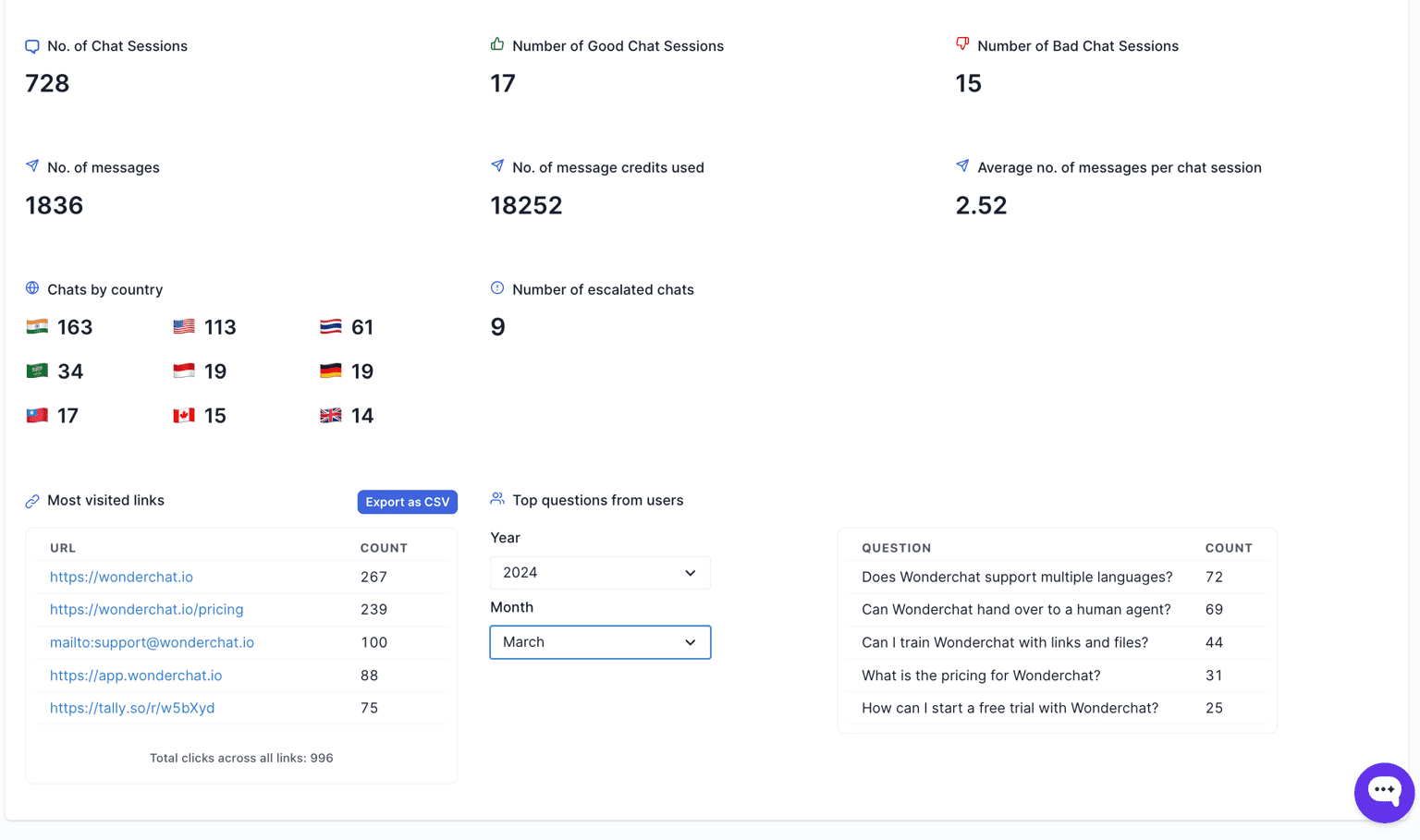Image resolution: width=1420 pixels, height=840 pixels.
Task: Click the UK flag with 14 chats
Action: point(331,415)
